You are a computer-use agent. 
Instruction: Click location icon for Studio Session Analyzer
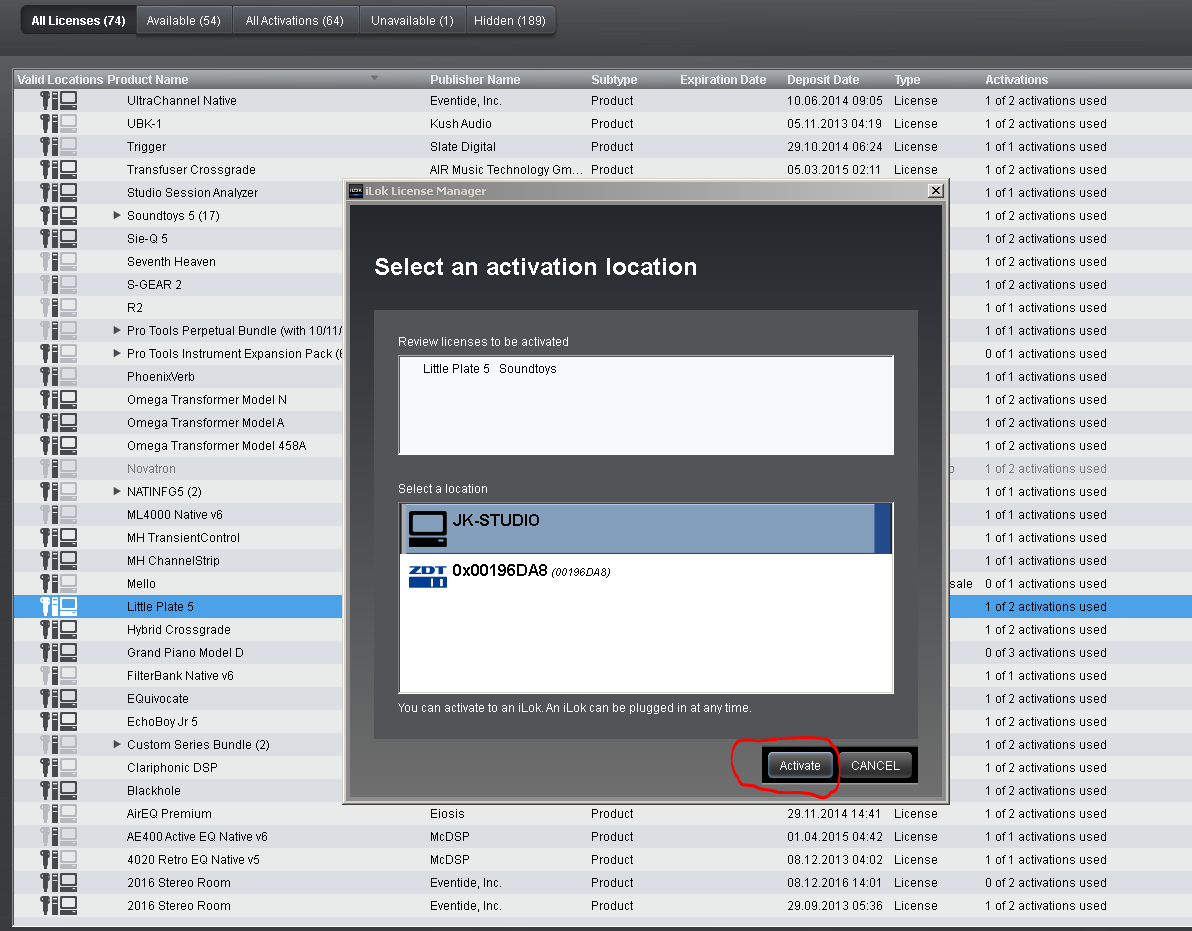[59, 192]
